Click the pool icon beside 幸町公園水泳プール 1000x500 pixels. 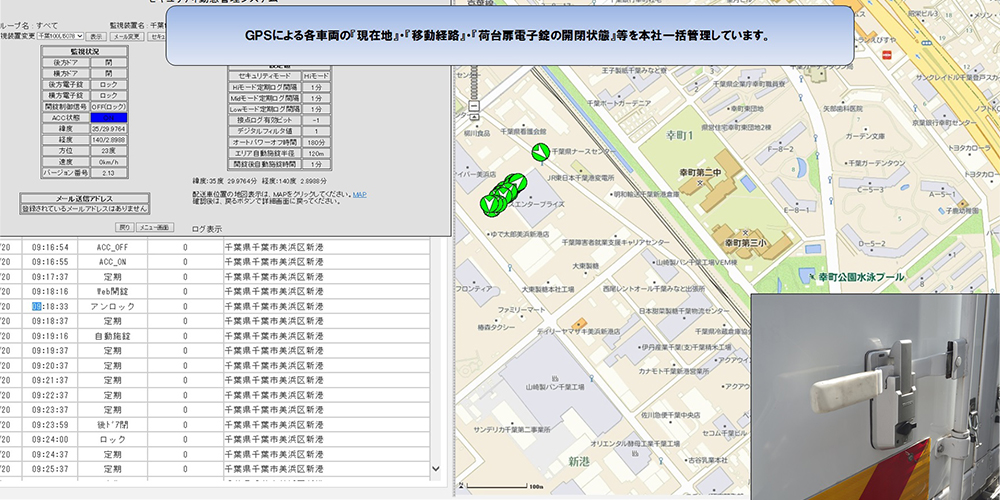click(811, 277)
